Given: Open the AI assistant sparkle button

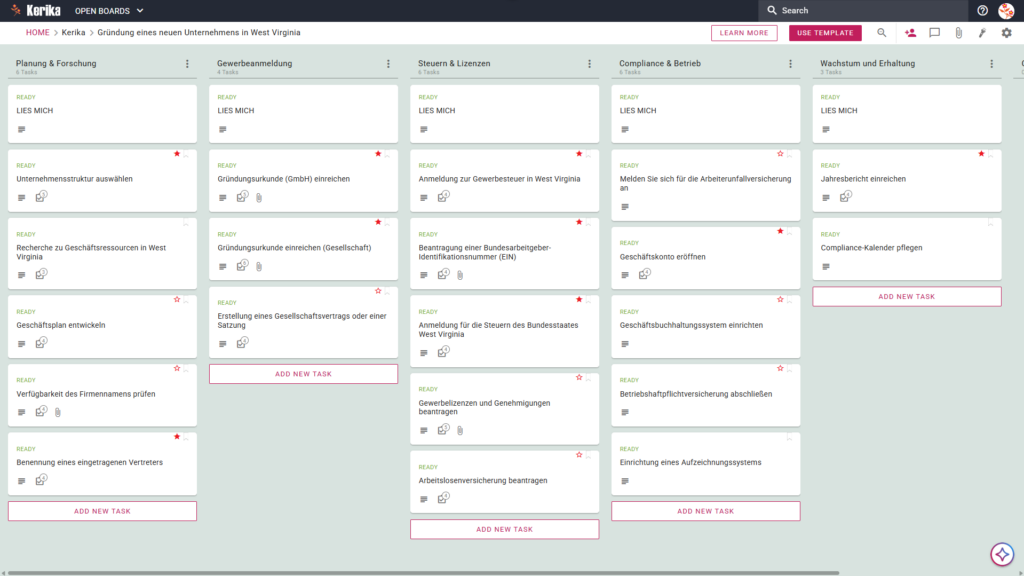Looking at the screenshot, I should point(1002,554).
